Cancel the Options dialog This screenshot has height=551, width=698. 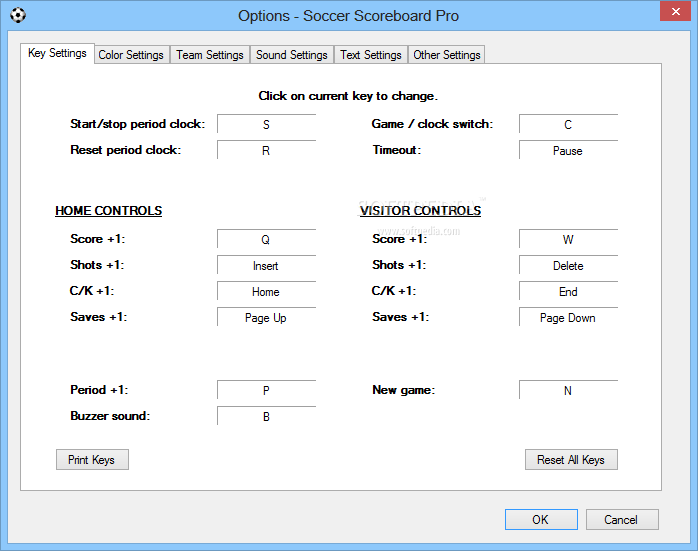pyautogui.click(x=622, y=519)
